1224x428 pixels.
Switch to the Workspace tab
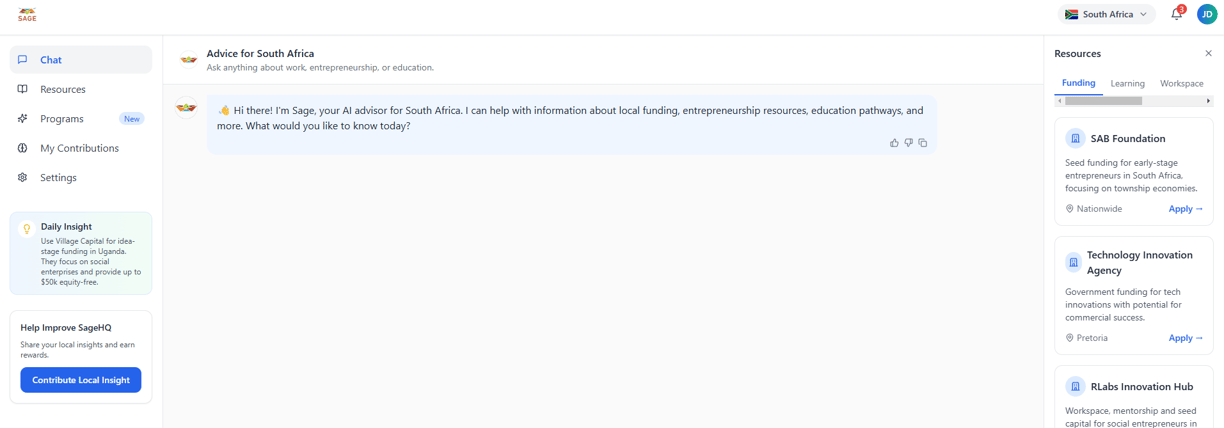click(x=1181, y=83)
